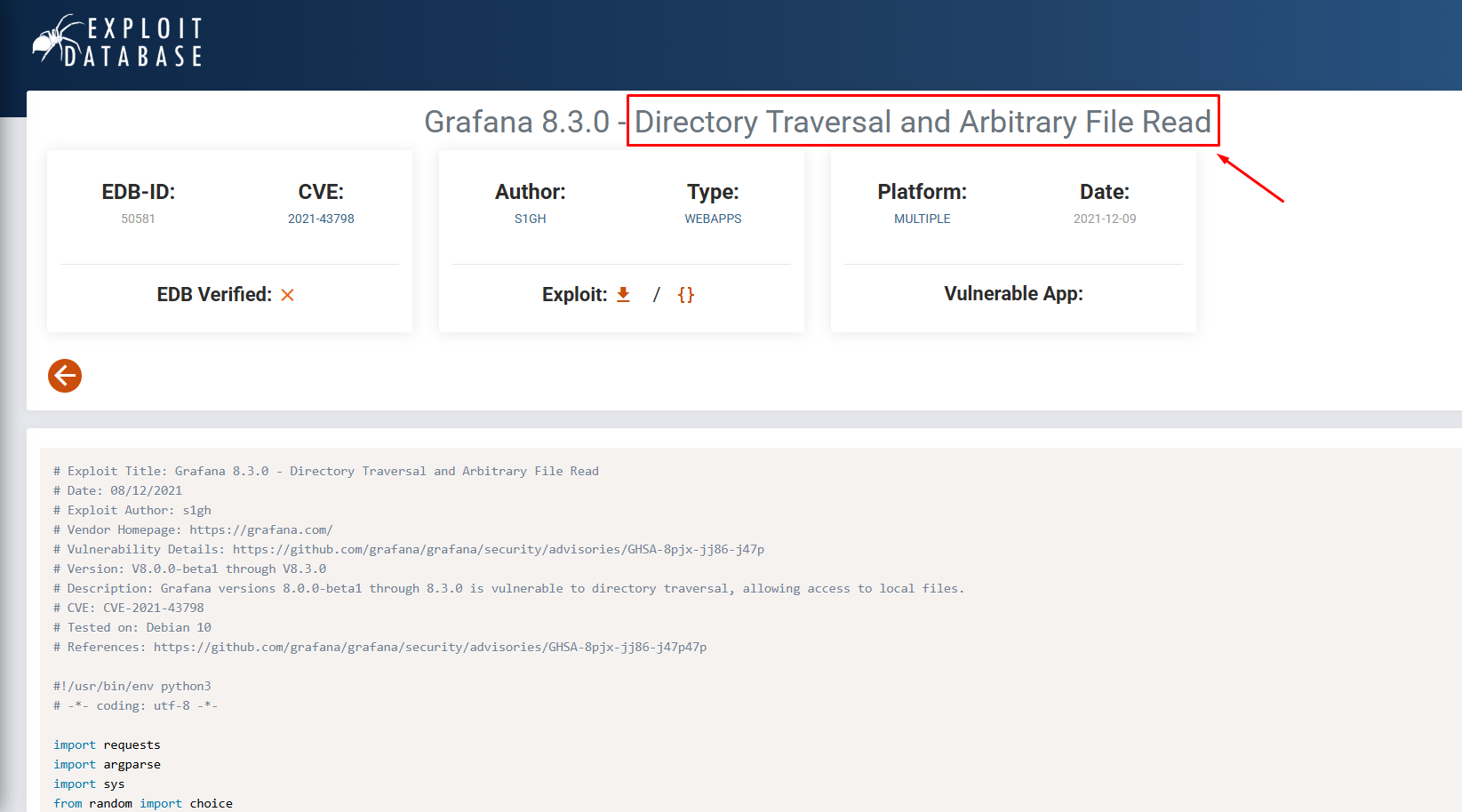Click the coding utf-8 comment line
Image resolution: width=1462 pixels, height=812 pixels.
(x=136, y=705)
